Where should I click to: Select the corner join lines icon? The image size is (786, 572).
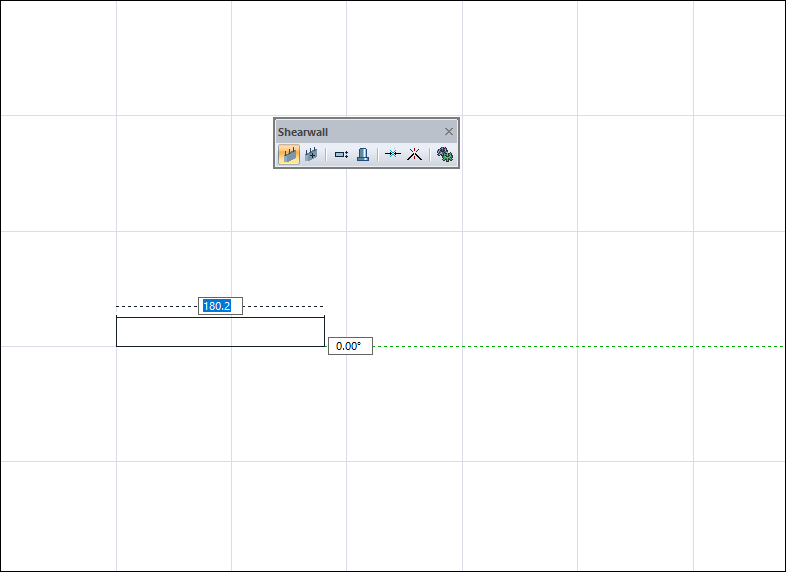pyautogui.click(x=415, y=154)
